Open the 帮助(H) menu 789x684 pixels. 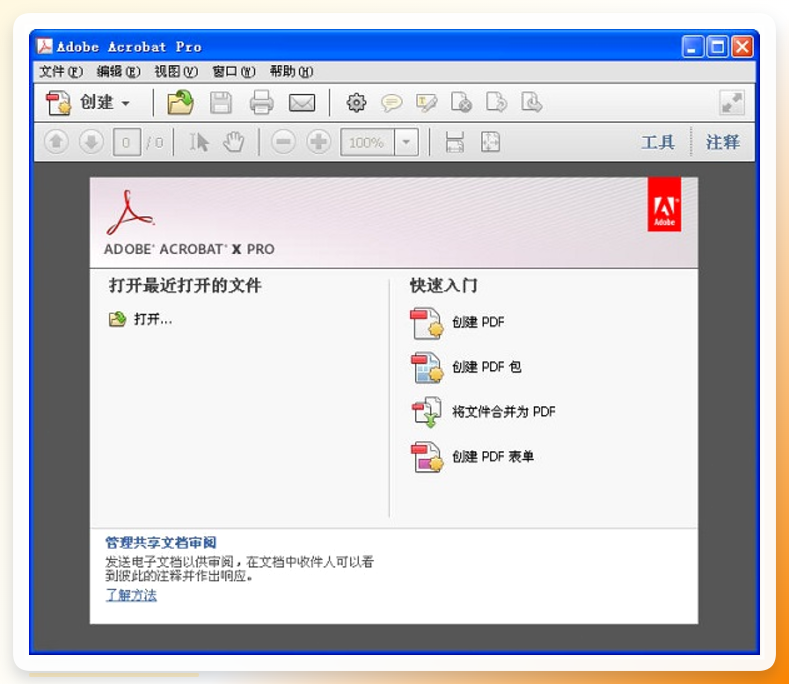coord(291,72)
